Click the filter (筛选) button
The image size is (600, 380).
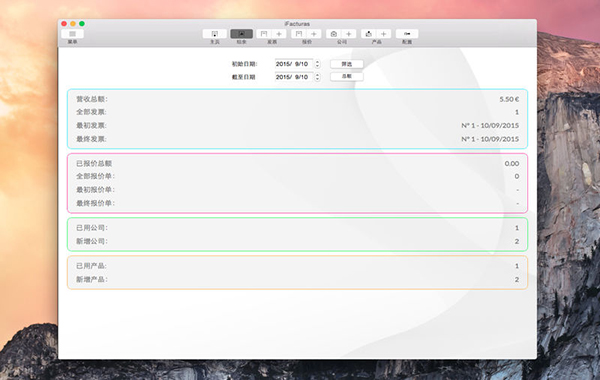[x=347, y=64]
